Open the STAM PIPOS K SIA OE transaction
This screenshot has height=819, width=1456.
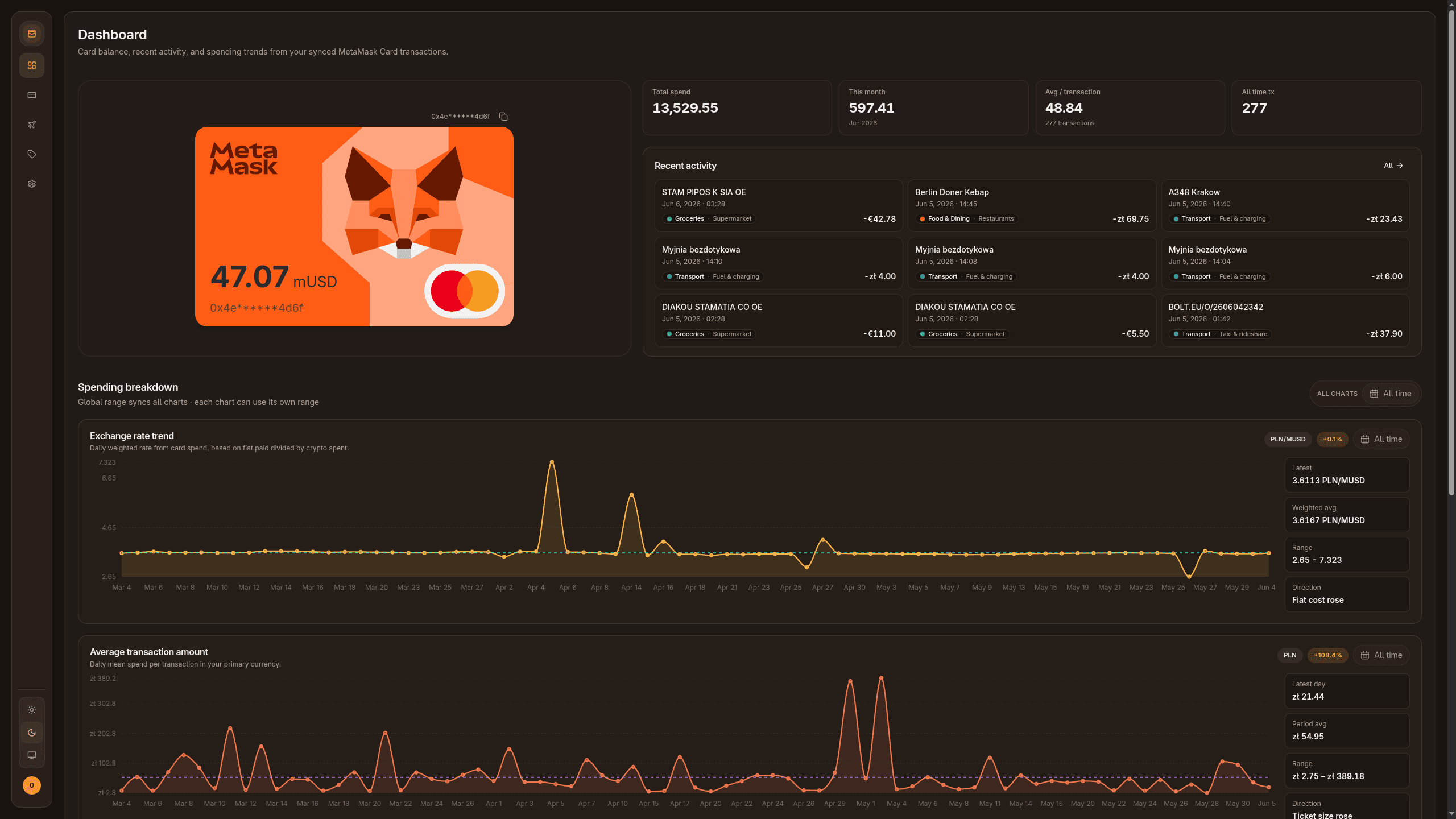[x=779, y=205]
